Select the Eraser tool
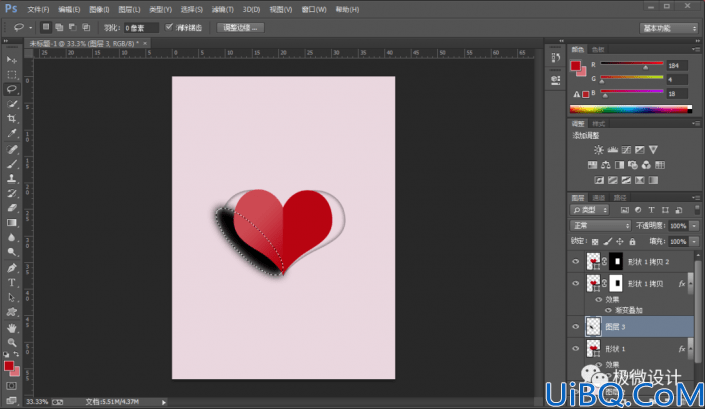Image resolution: width=705 pixels, height=409 pixels. [x=12, y=208]
